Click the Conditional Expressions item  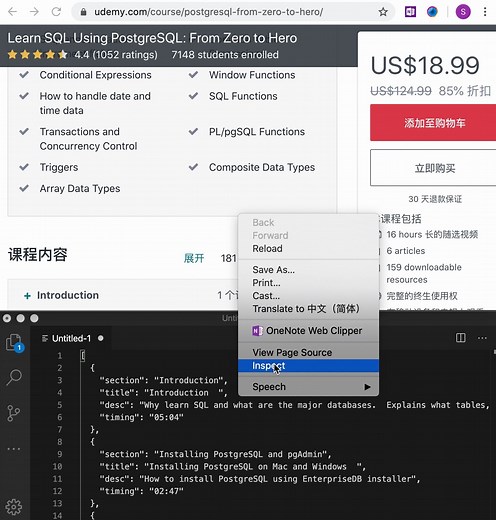[95, 75]
